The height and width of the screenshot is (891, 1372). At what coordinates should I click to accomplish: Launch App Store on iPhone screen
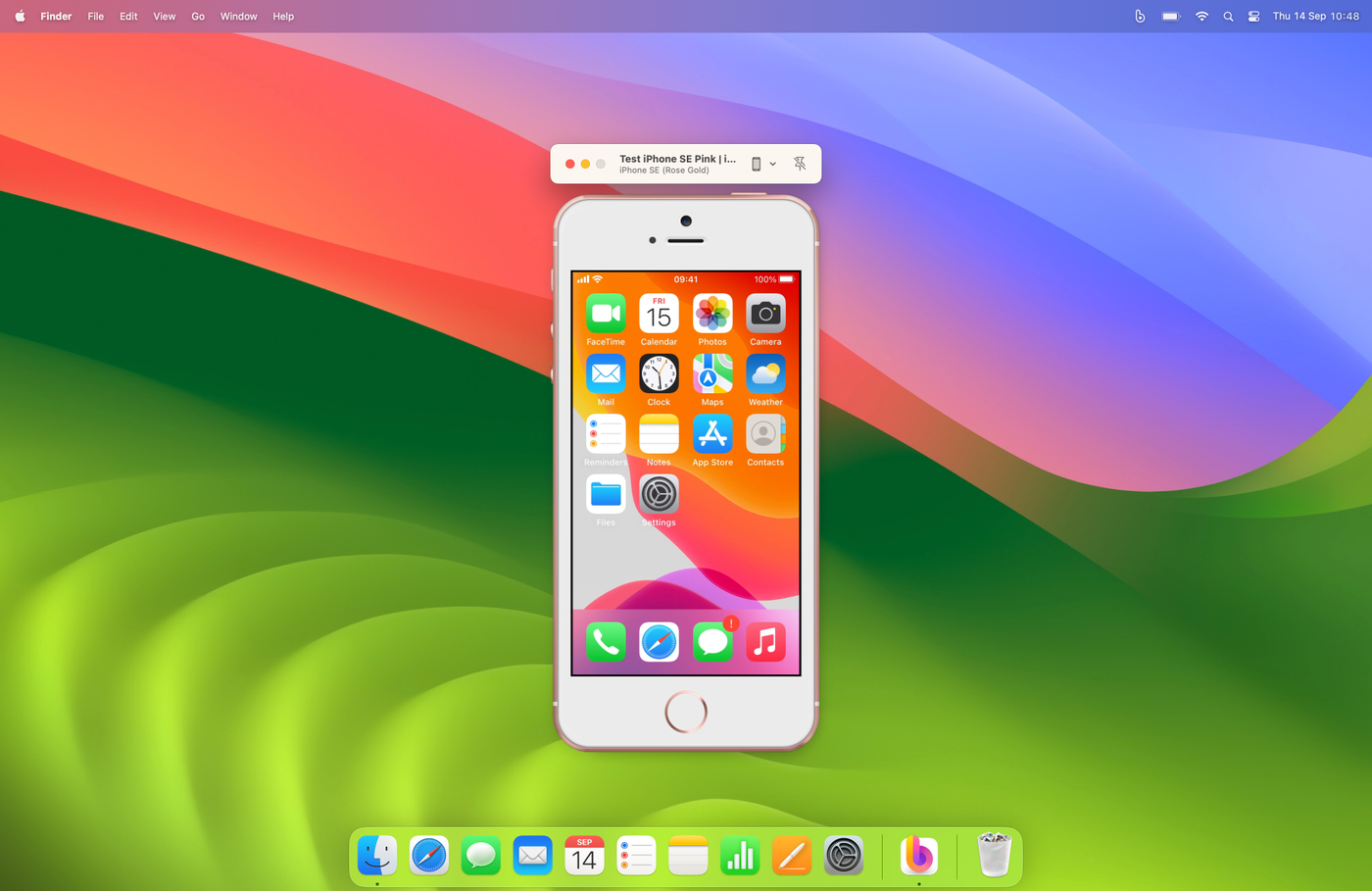712,434
